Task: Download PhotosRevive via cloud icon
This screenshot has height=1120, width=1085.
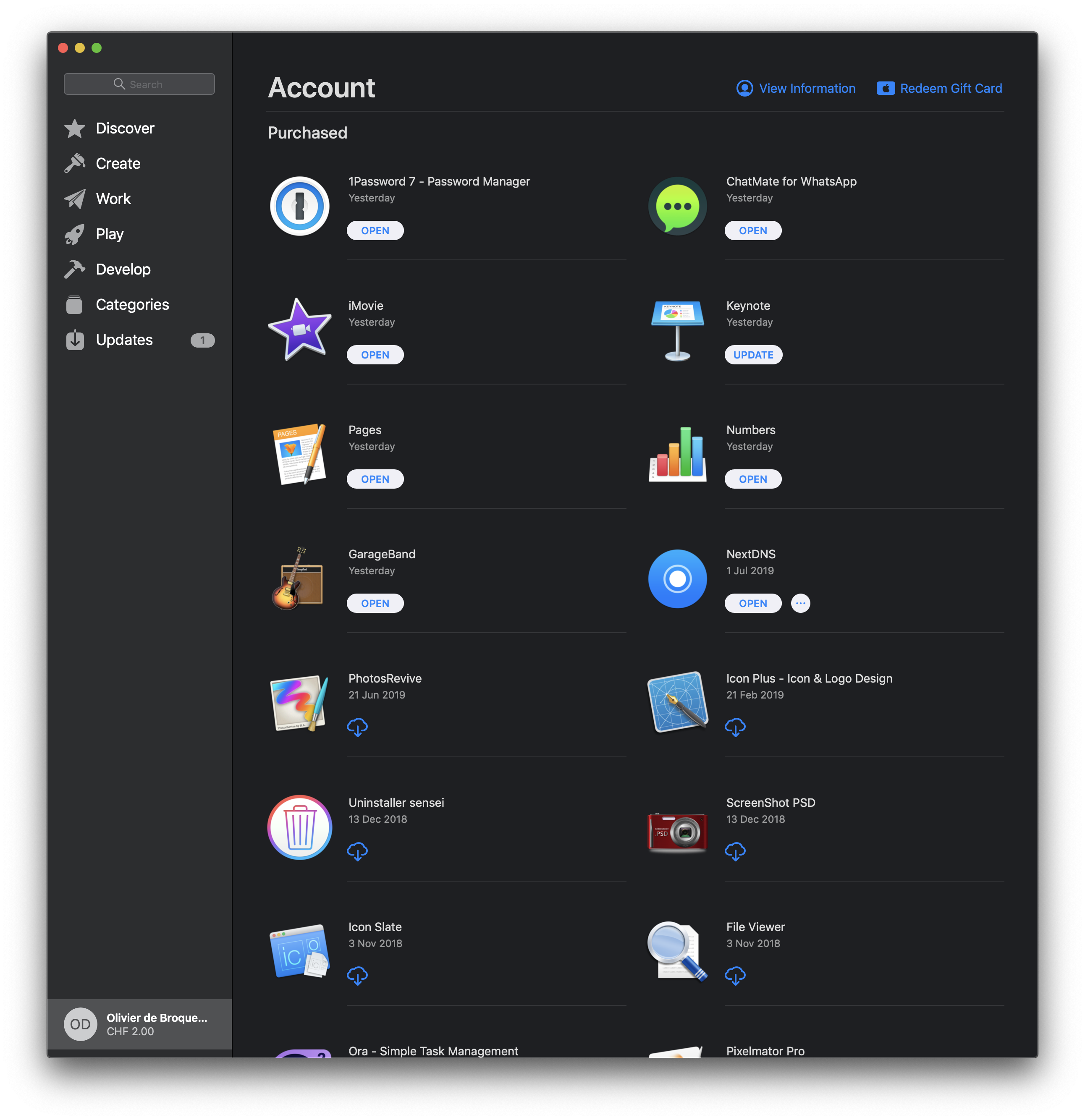Action: 357,727
